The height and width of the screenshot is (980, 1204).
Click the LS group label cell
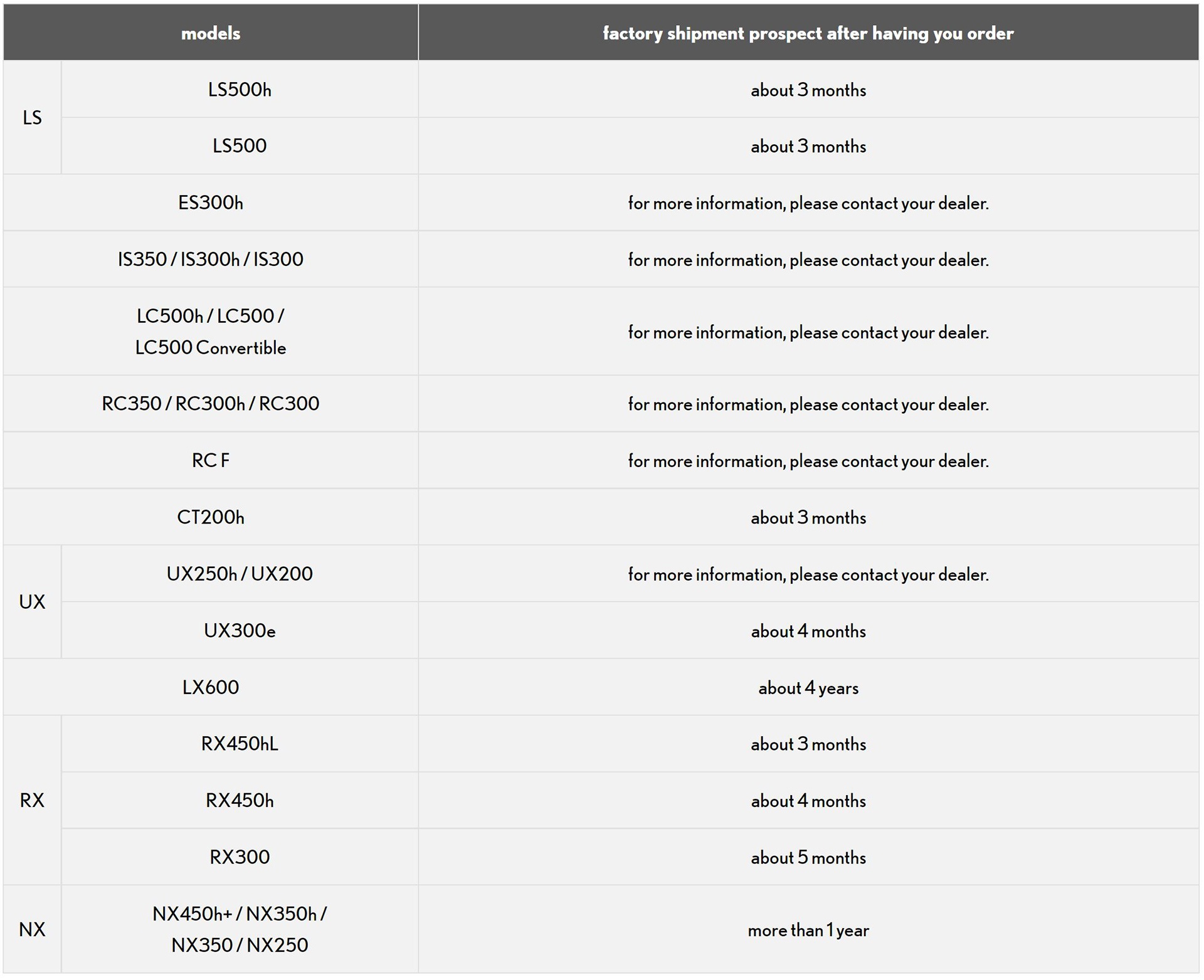[x=32, y=118]
